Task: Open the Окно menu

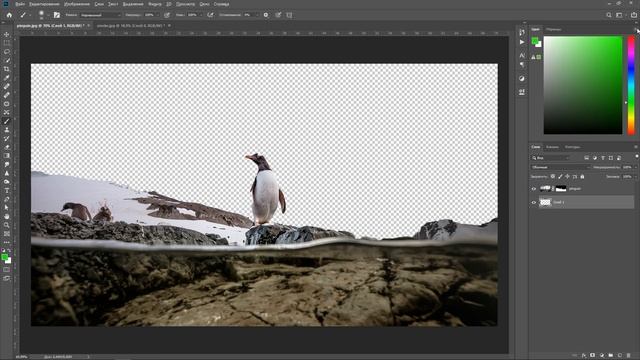Action: (204, 4)
